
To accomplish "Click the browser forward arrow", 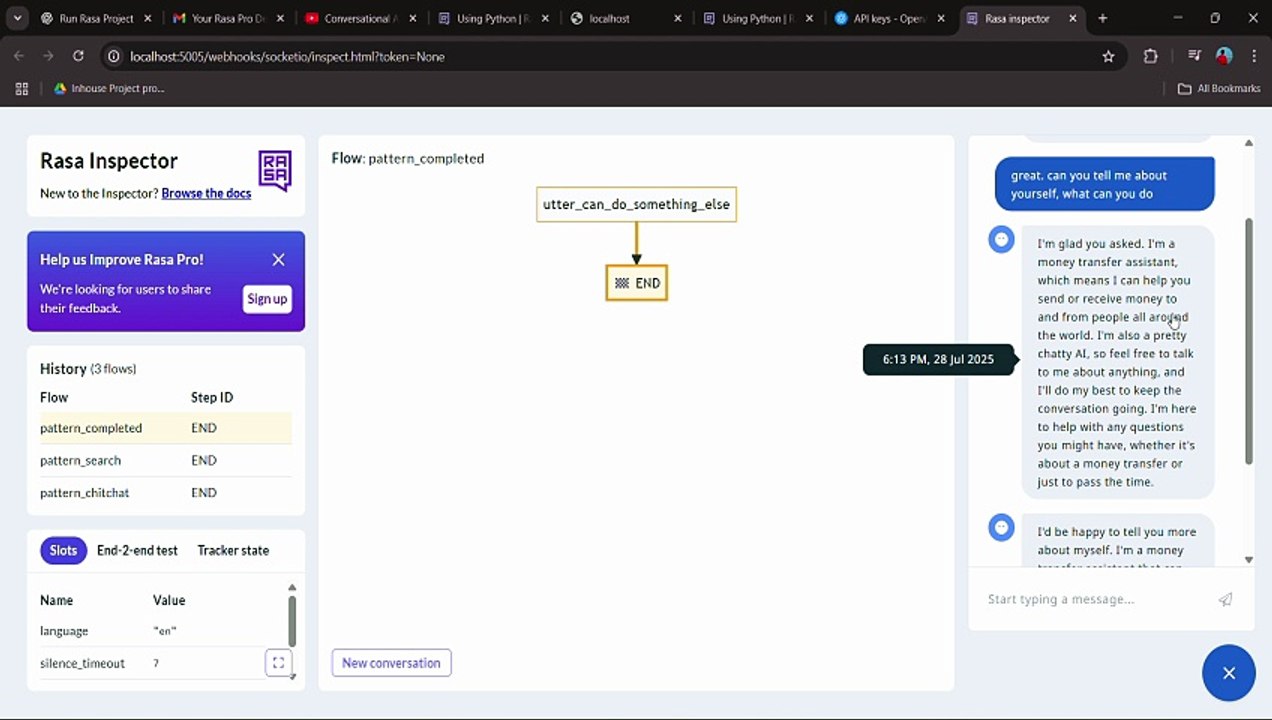I will 48,56.
